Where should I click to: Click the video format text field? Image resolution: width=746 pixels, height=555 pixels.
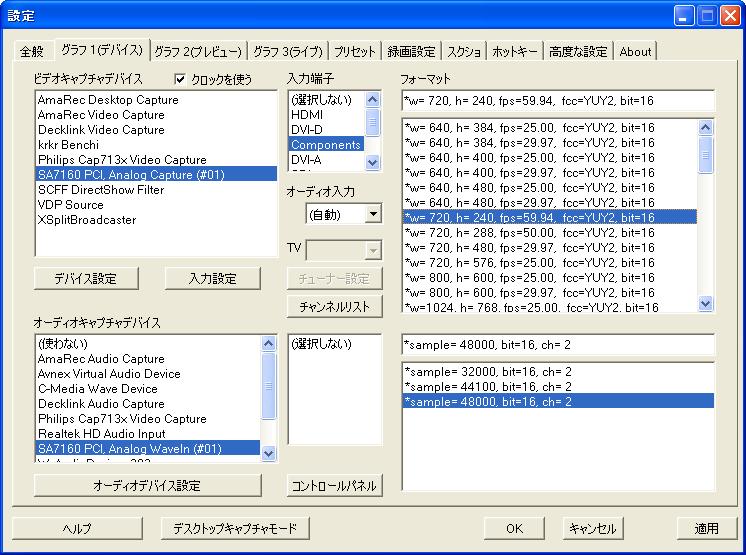(558, 100)
